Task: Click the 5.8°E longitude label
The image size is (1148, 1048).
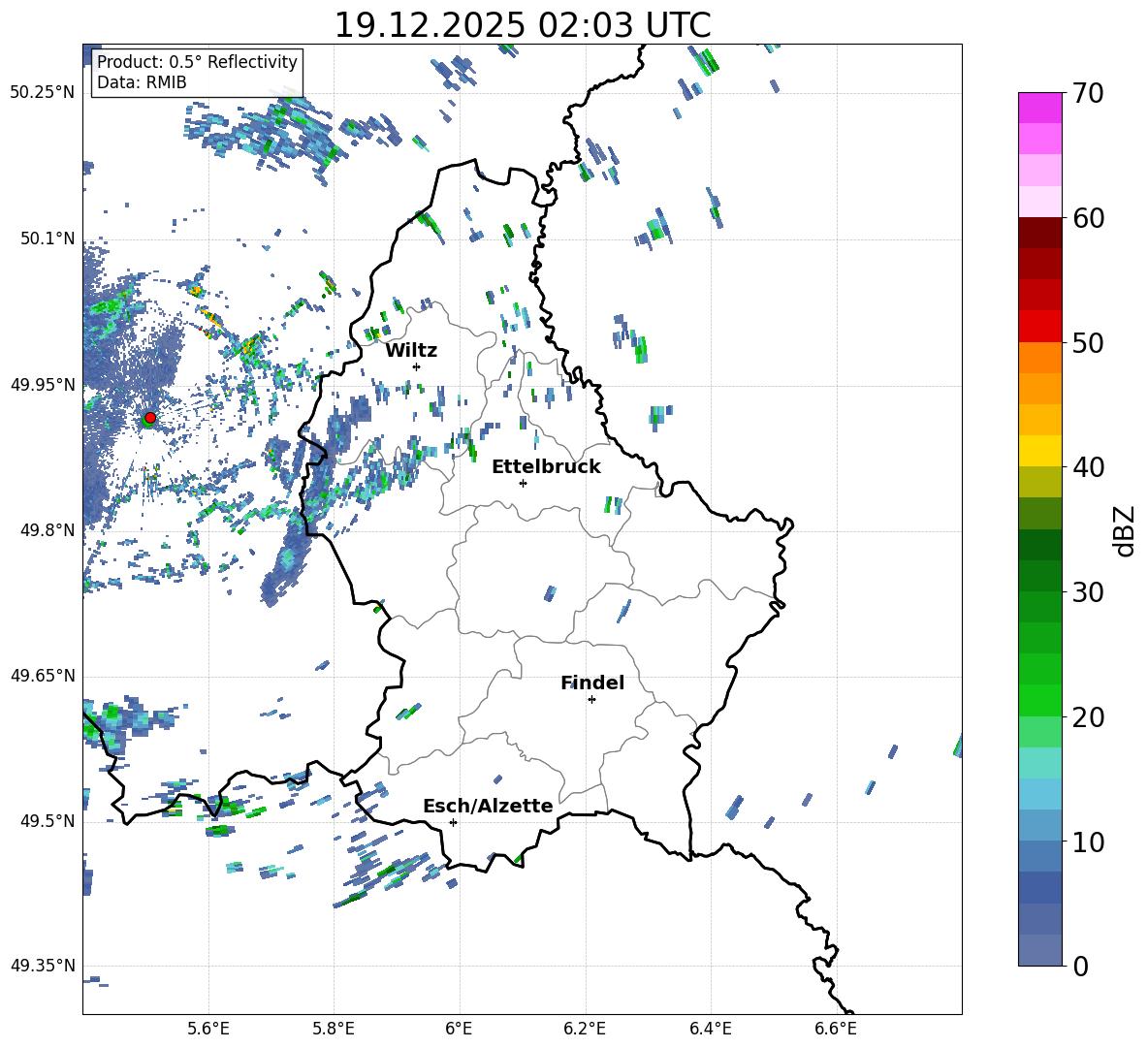Action: coord(334,1029)
